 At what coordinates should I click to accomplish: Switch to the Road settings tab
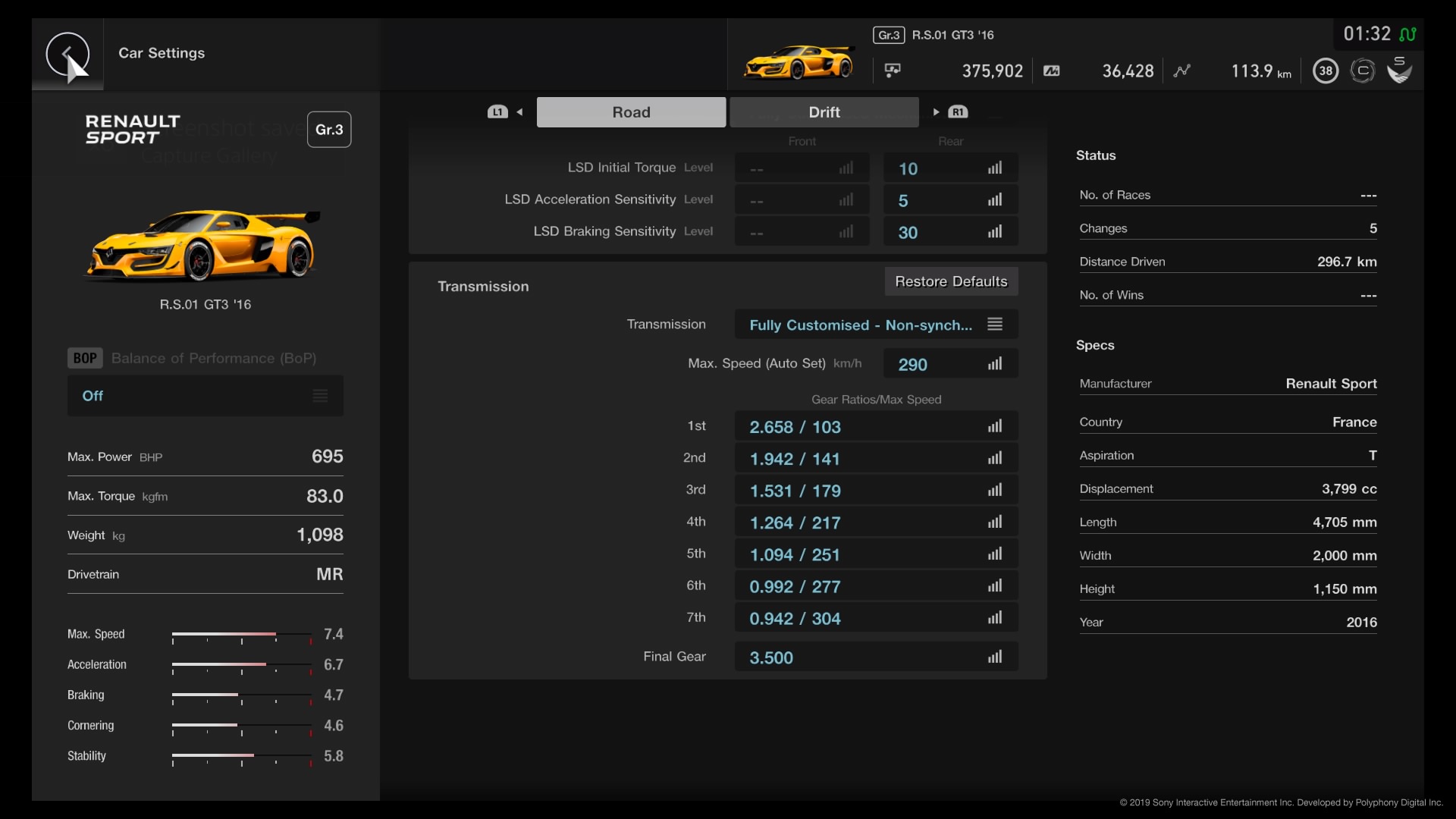631,112
